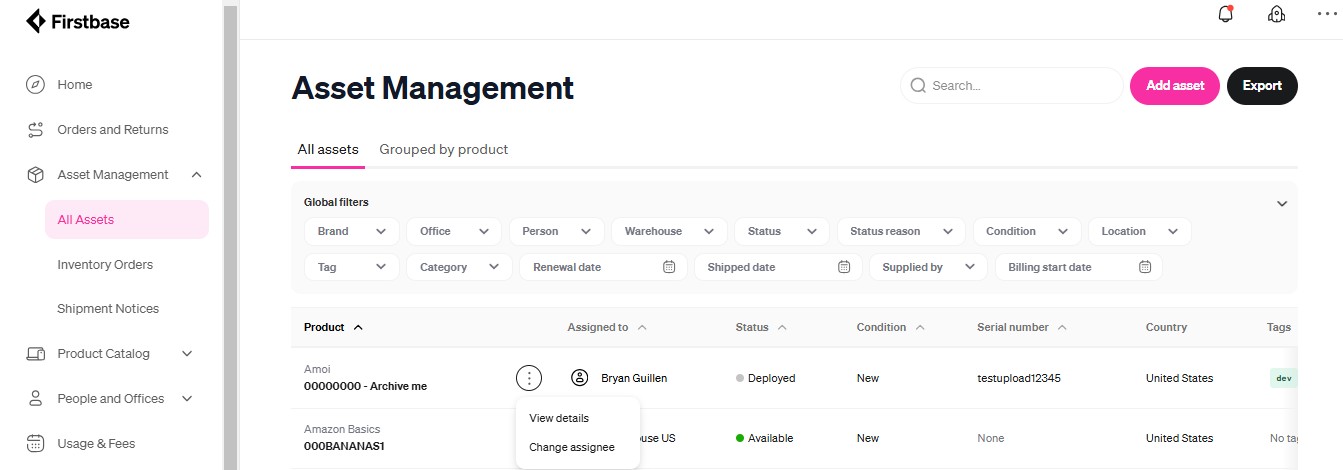
Task: Collapse the Global filters panel
Action: 1282,203
